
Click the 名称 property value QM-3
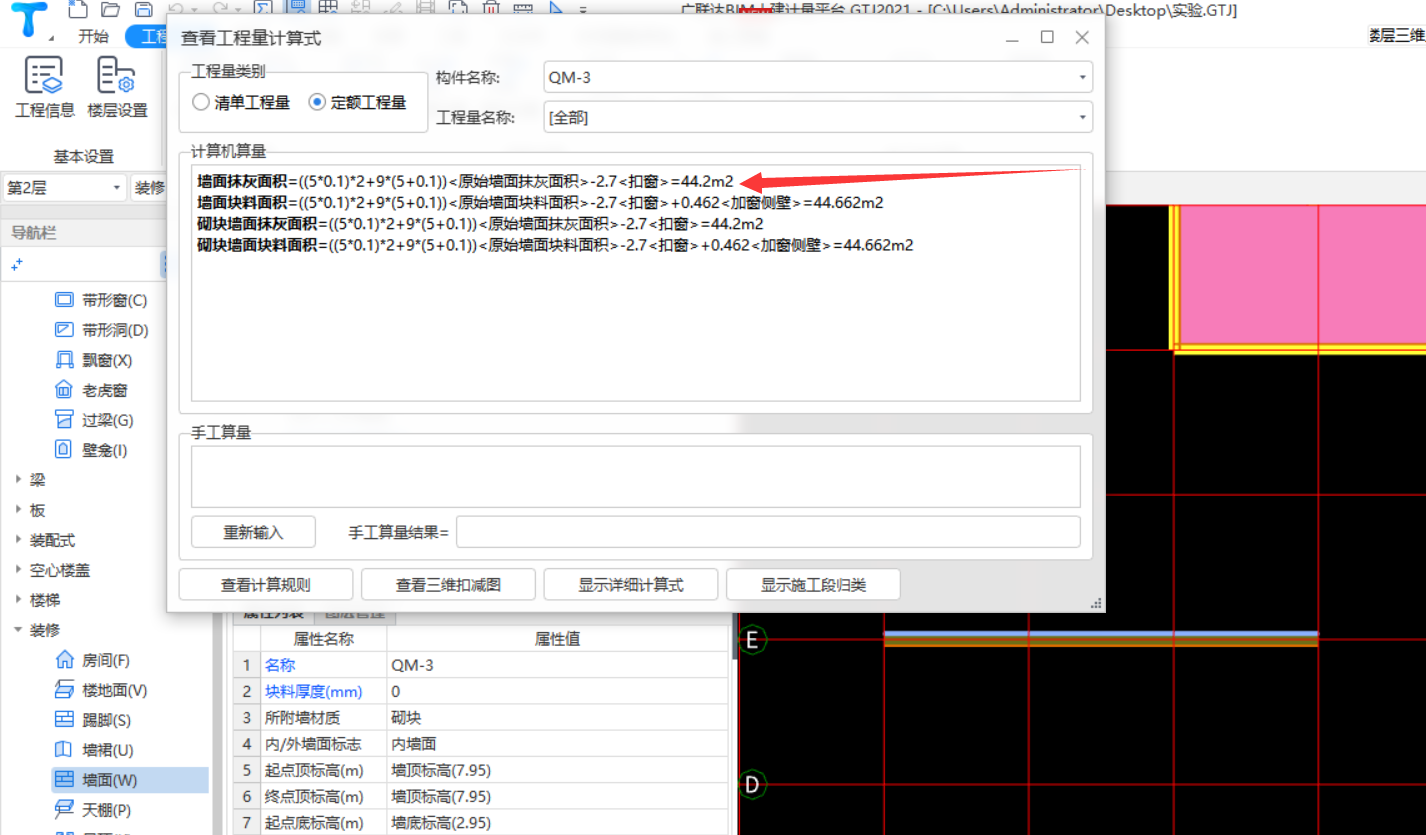tap(557, 665)
